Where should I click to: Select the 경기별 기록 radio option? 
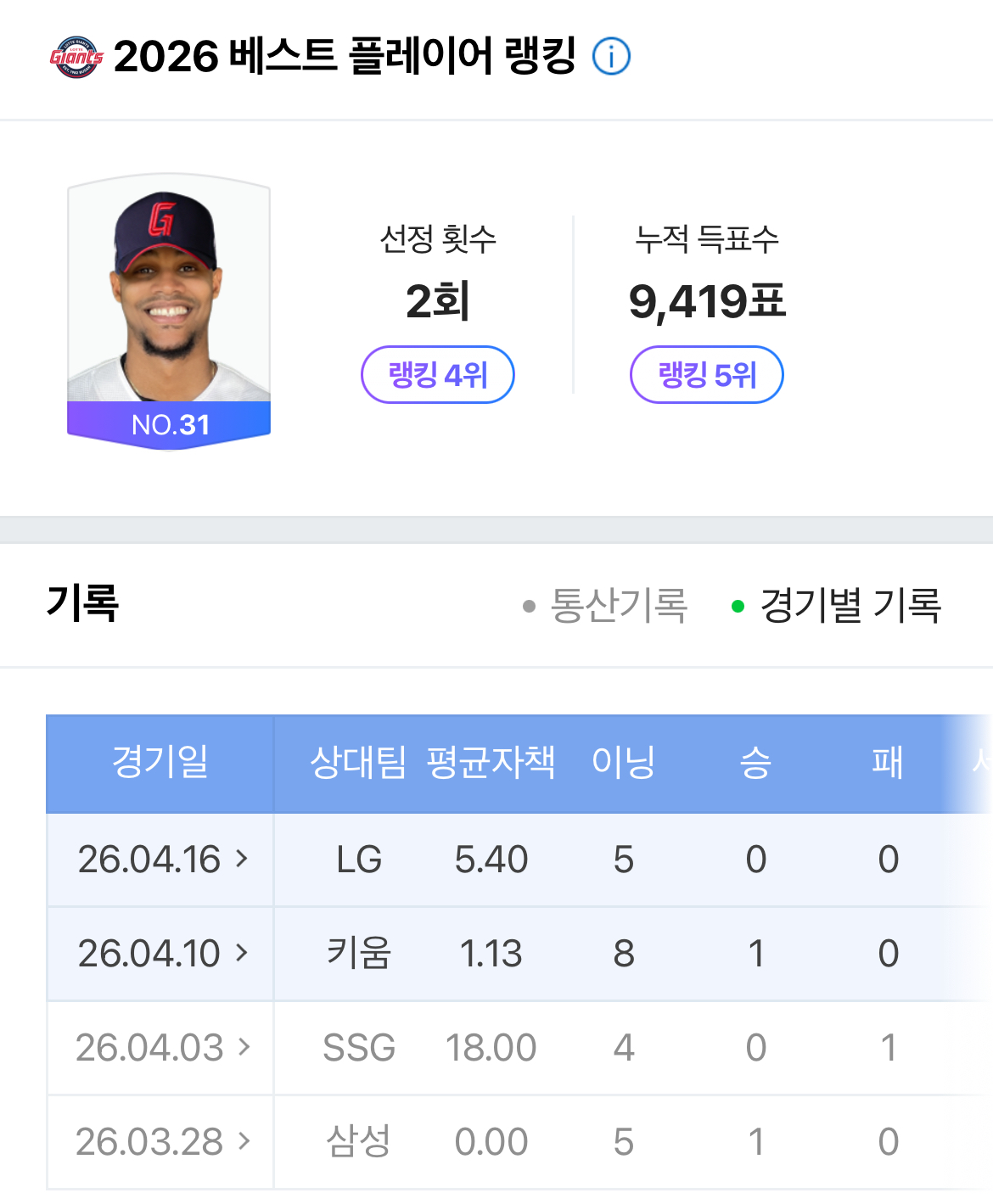[x=837, y=606]
